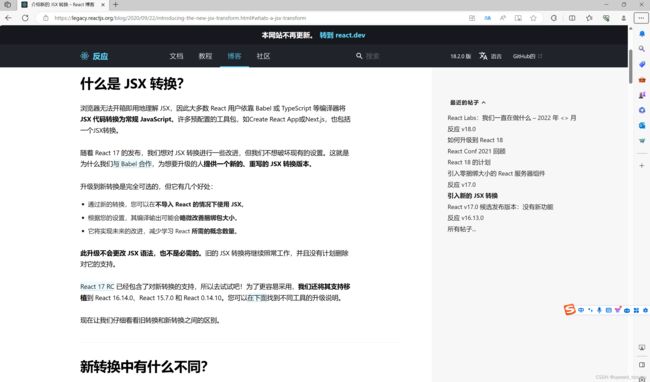Open the 18.2.0 version link
This screenshot has width=650, height=382.
[461, 56]
